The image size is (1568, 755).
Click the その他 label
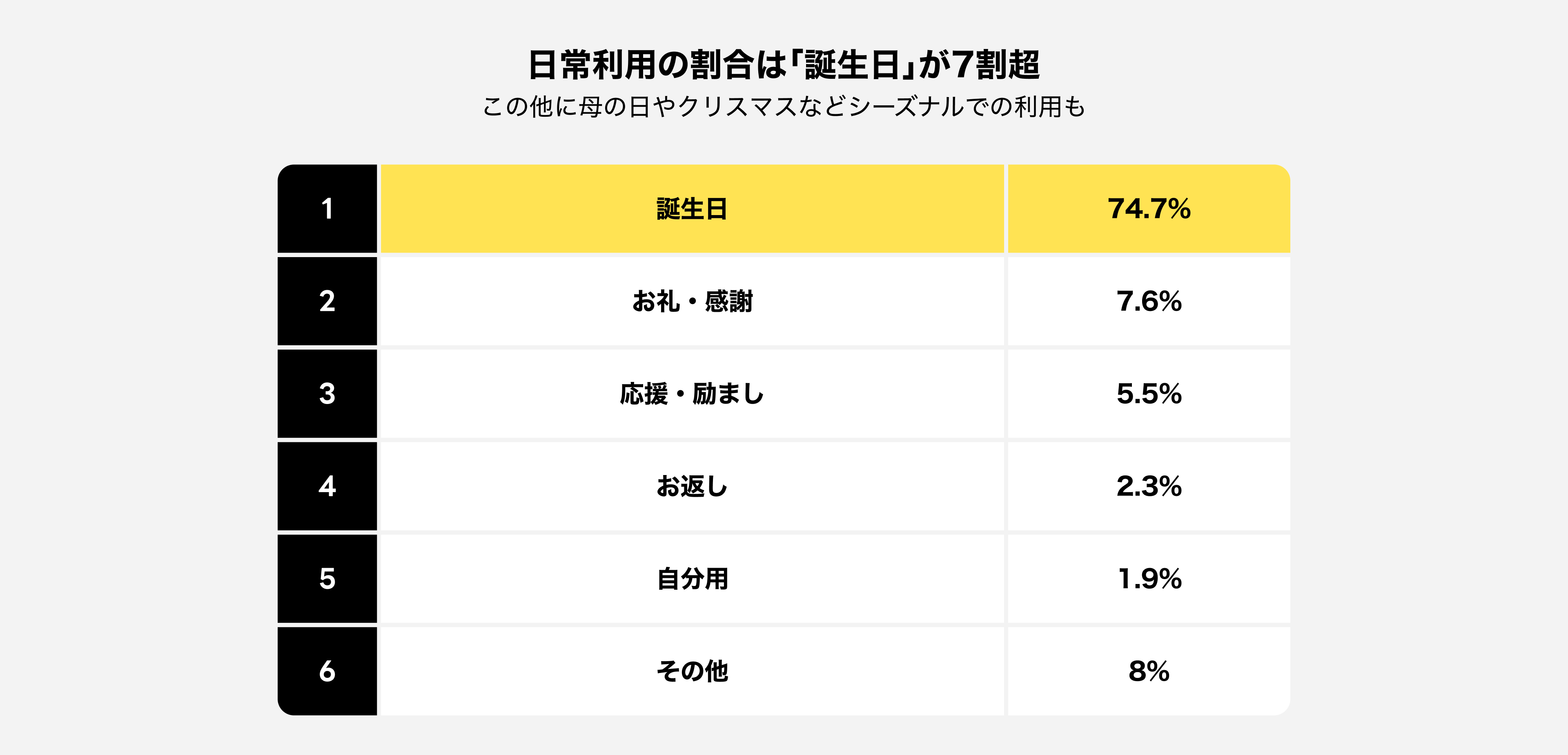tap(692, 671)
